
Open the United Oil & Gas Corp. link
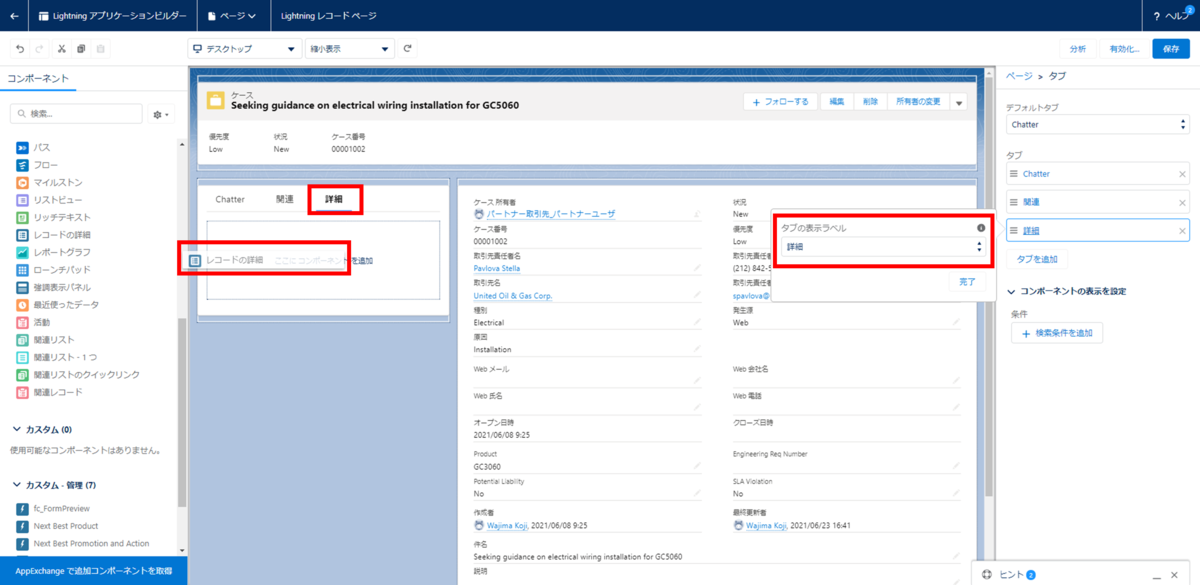(512, 296)
